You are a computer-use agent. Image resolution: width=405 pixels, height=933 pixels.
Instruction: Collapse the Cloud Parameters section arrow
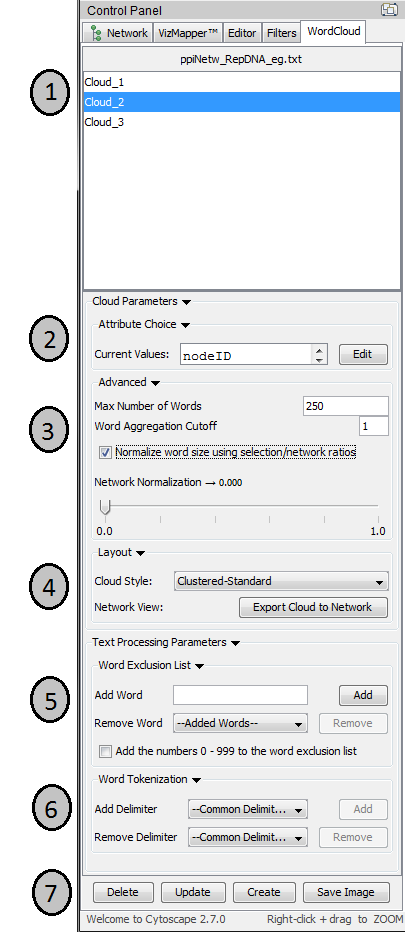point(186,302)
